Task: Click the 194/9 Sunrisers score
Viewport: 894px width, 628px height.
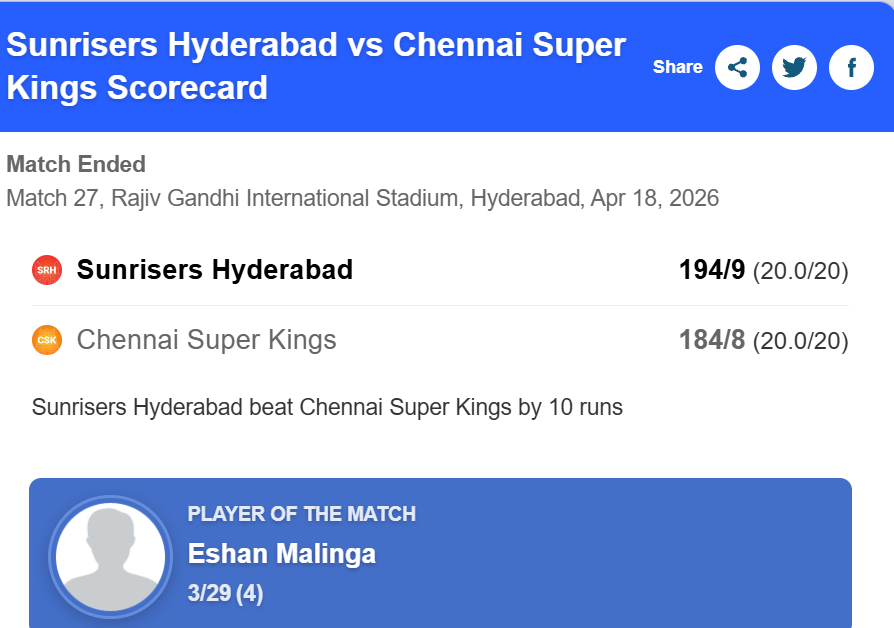Action: click(x=712, y=270)
